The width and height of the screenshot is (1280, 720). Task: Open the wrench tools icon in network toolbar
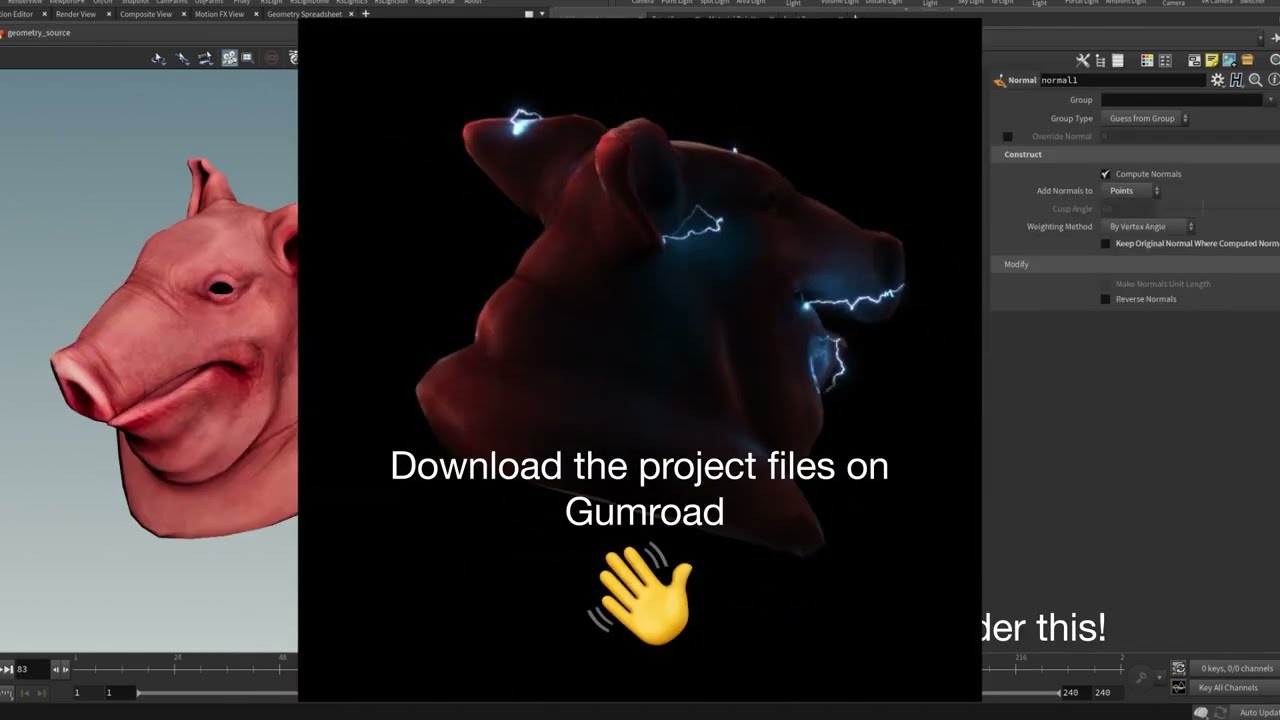(1082, 61)
